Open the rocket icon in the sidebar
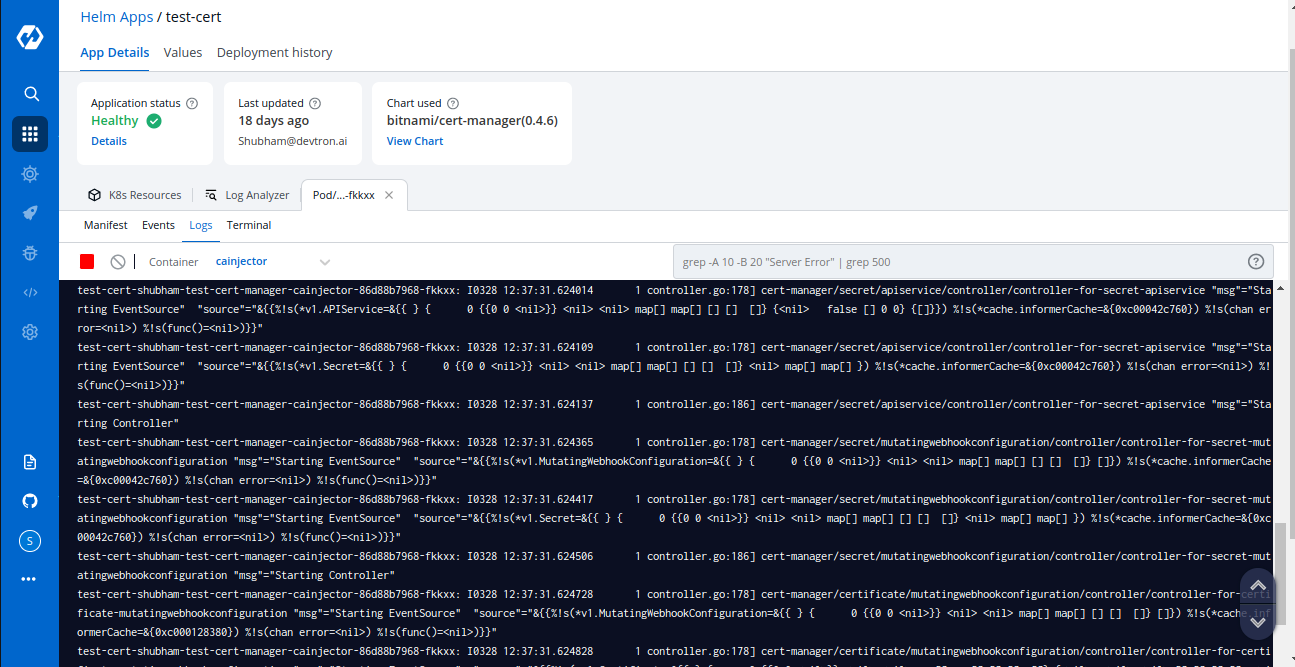Screen dimensions: 1295x667 (30, 214)
